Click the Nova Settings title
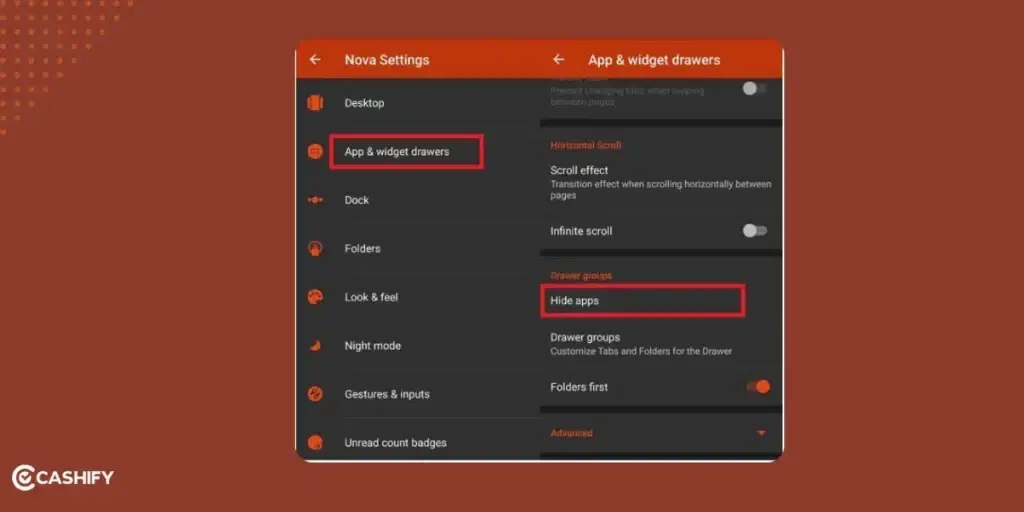The image size is (1024, 512). 387,60
